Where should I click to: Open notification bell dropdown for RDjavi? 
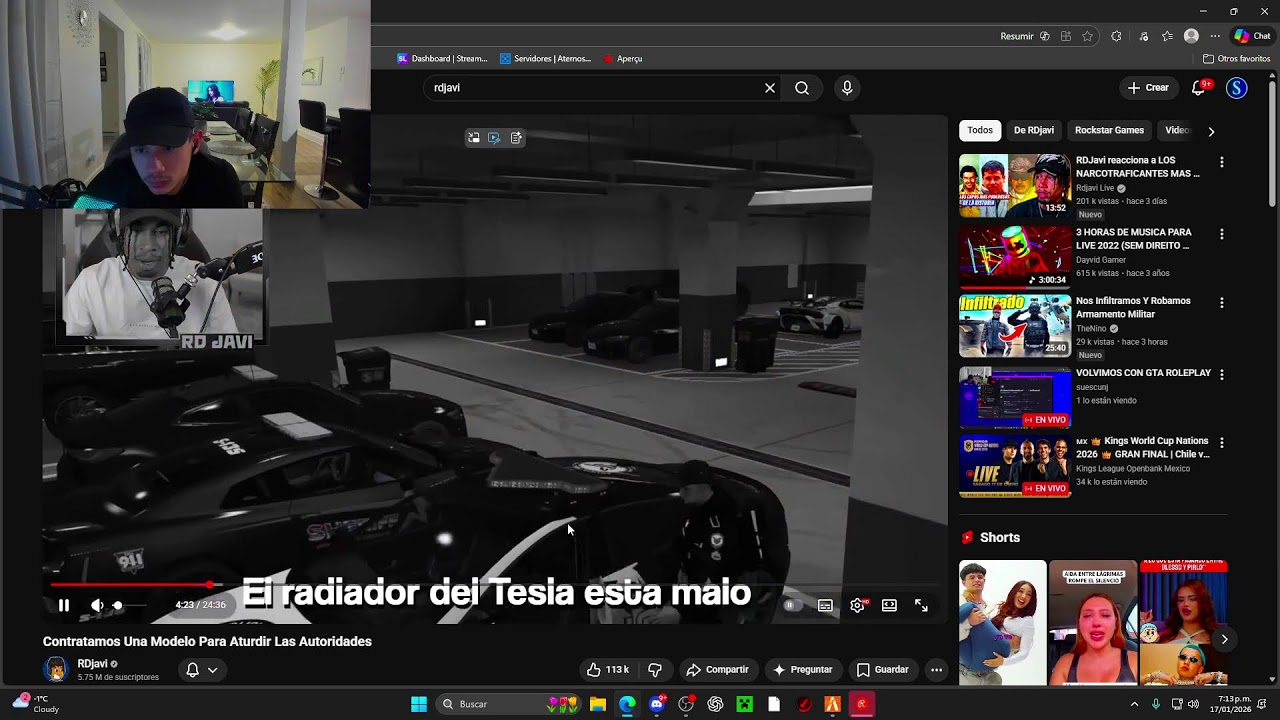(x=201, y=670)
